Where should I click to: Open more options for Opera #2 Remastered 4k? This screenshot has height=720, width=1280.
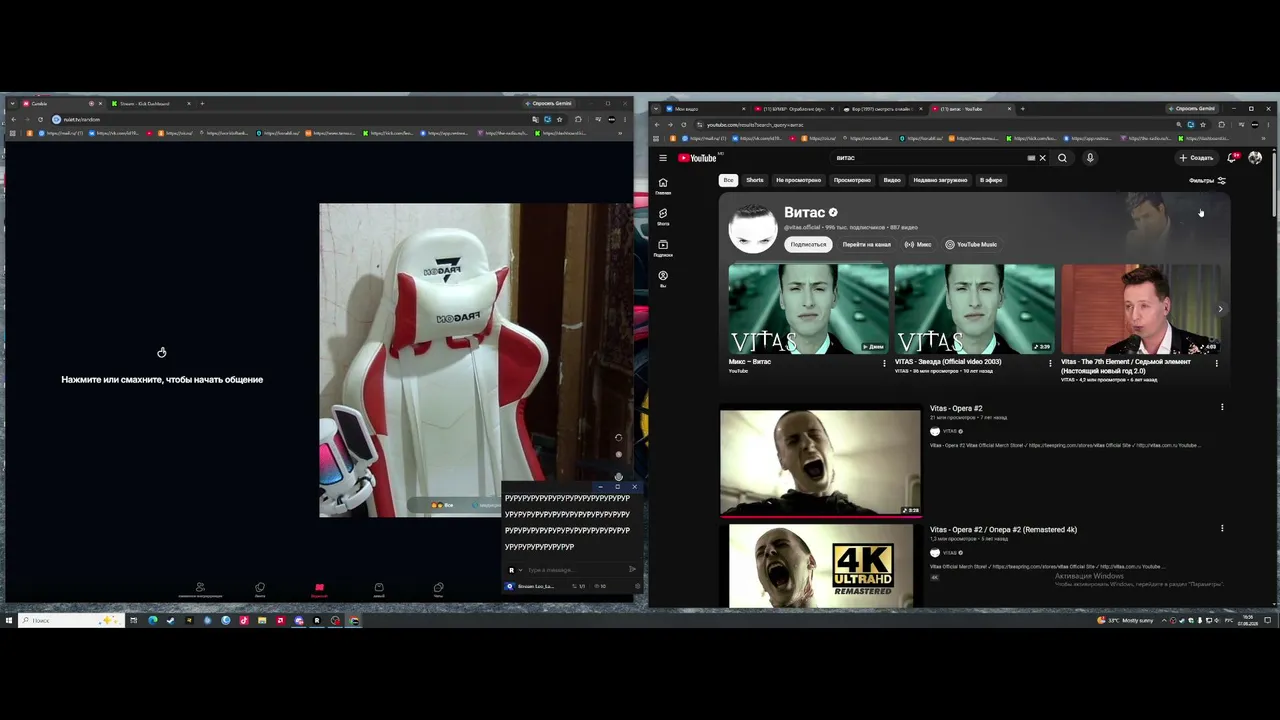click(1222, 528)
